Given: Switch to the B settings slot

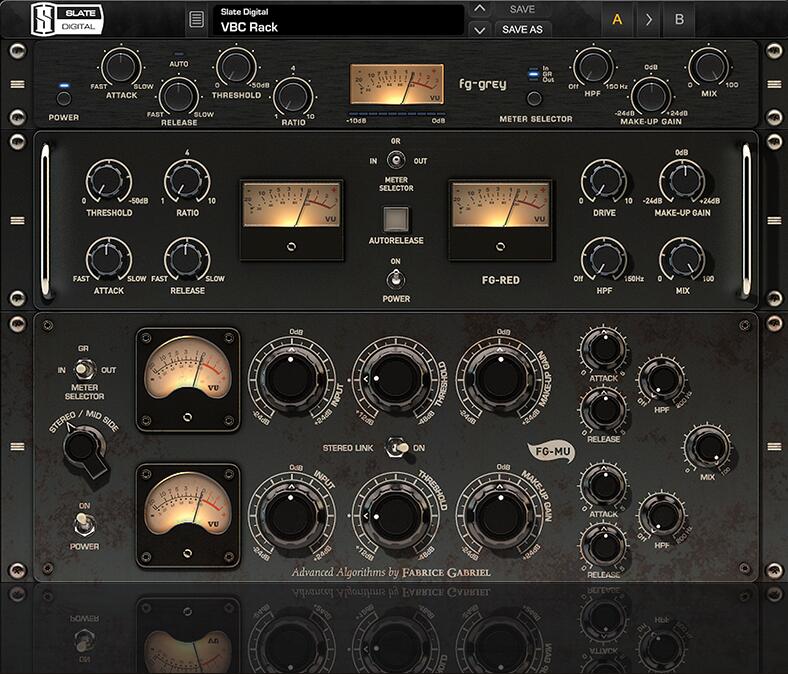Looking at the screenshot, I should tap(679, 20).
